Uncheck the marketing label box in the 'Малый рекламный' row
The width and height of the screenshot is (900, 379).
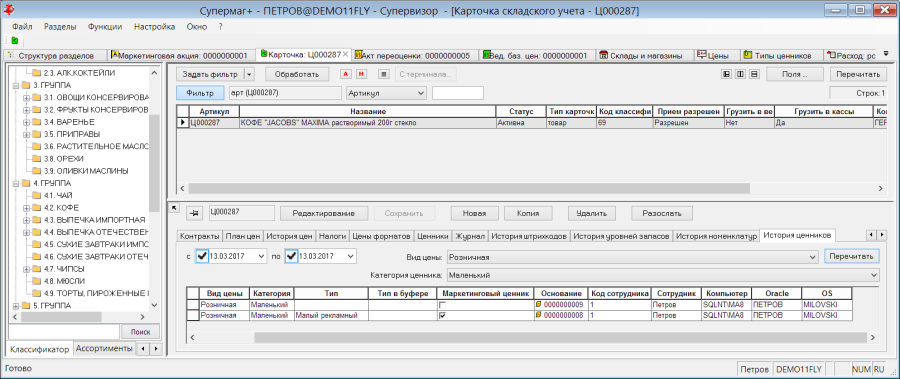click(x=441, y=315)
